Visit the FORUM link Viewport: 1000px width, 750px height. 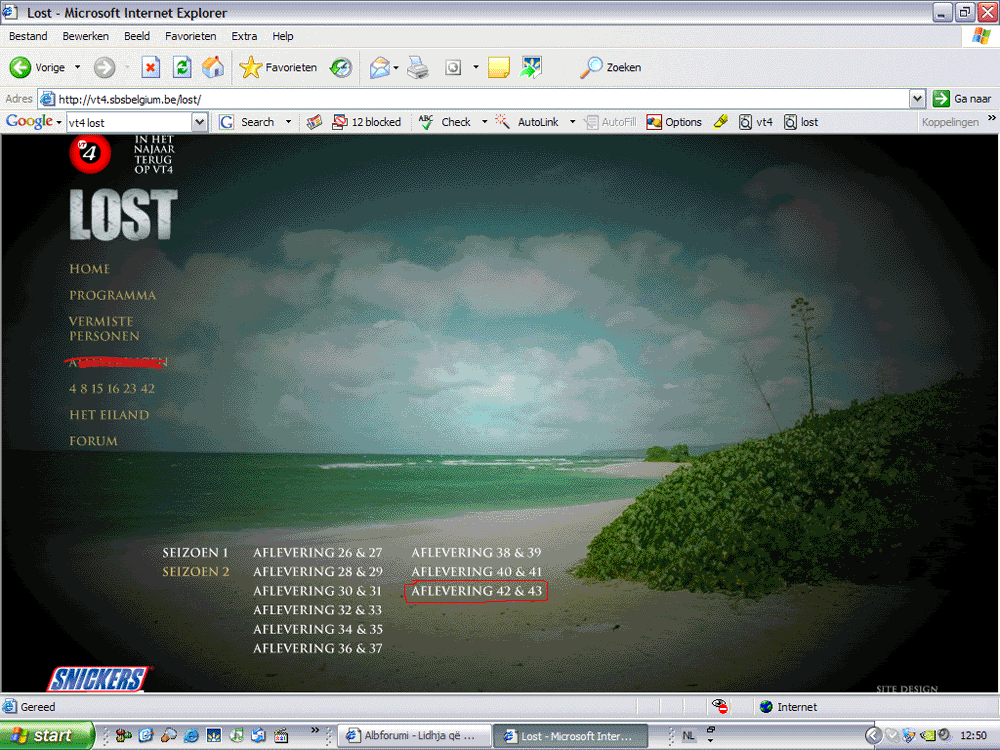coord(93,441)
